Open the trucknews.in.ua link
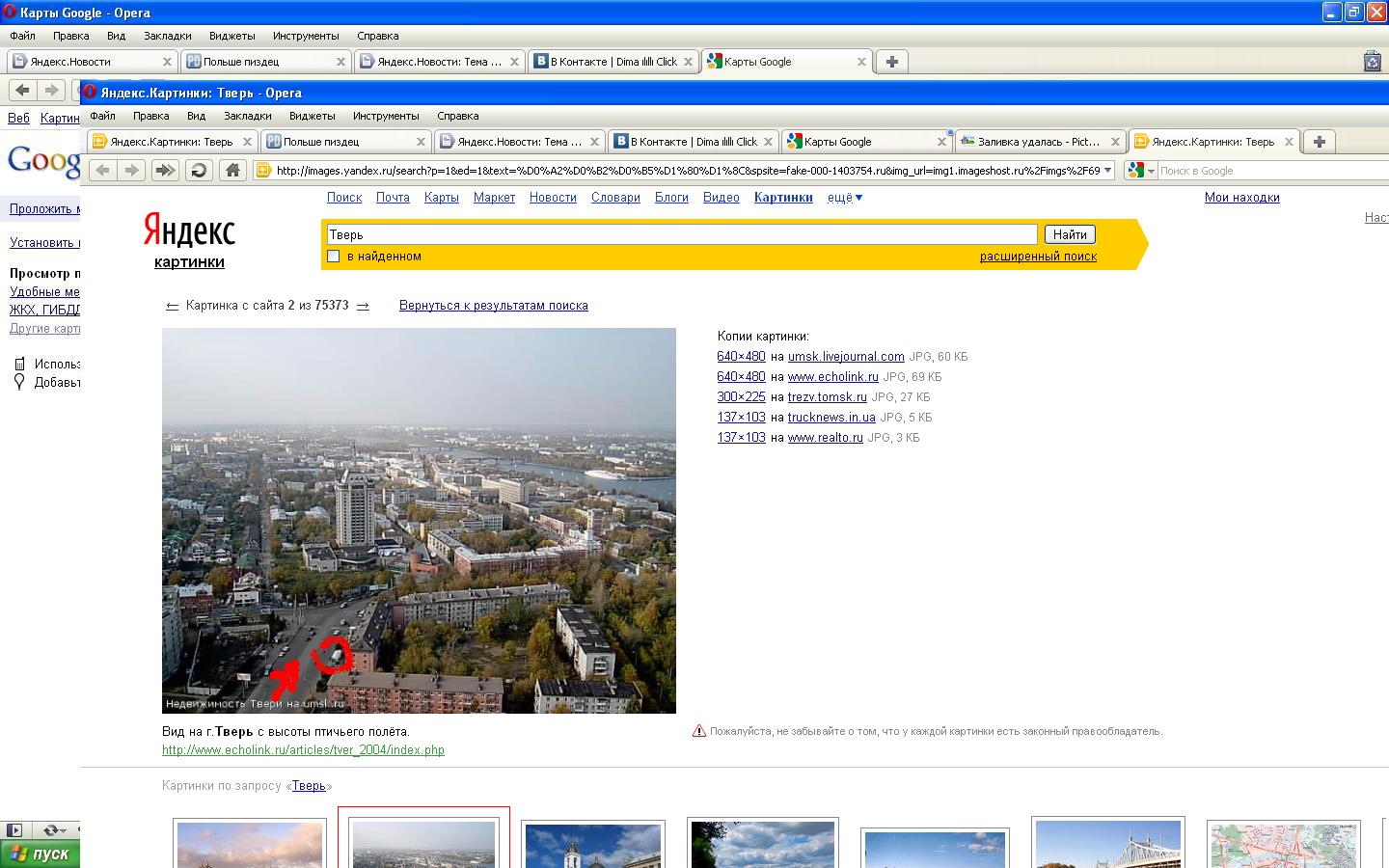 [x=831, y=418]
